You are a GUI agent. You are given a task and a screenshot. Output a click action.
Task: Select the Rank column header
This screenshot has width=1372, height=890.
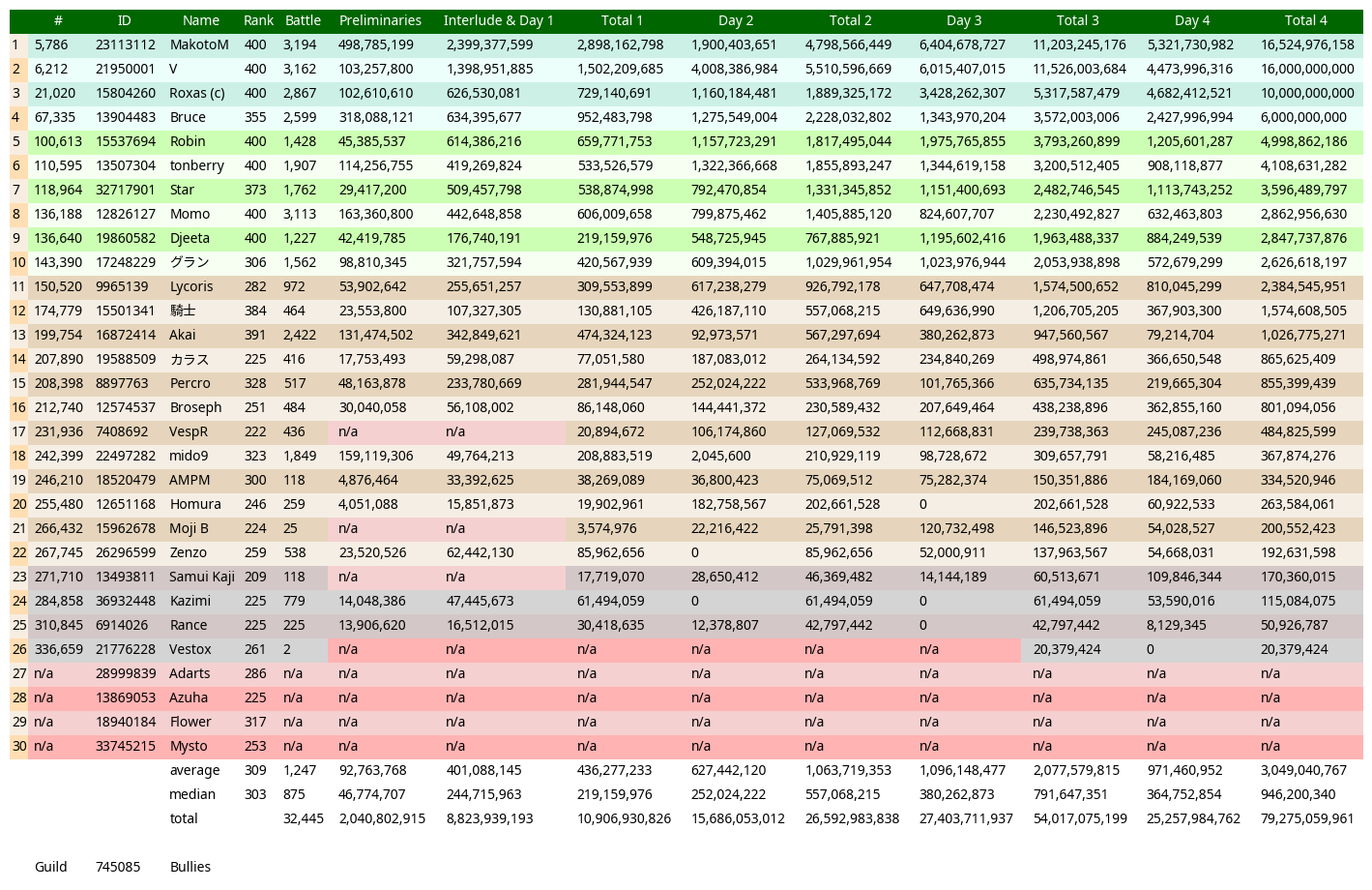pos(258,20)
